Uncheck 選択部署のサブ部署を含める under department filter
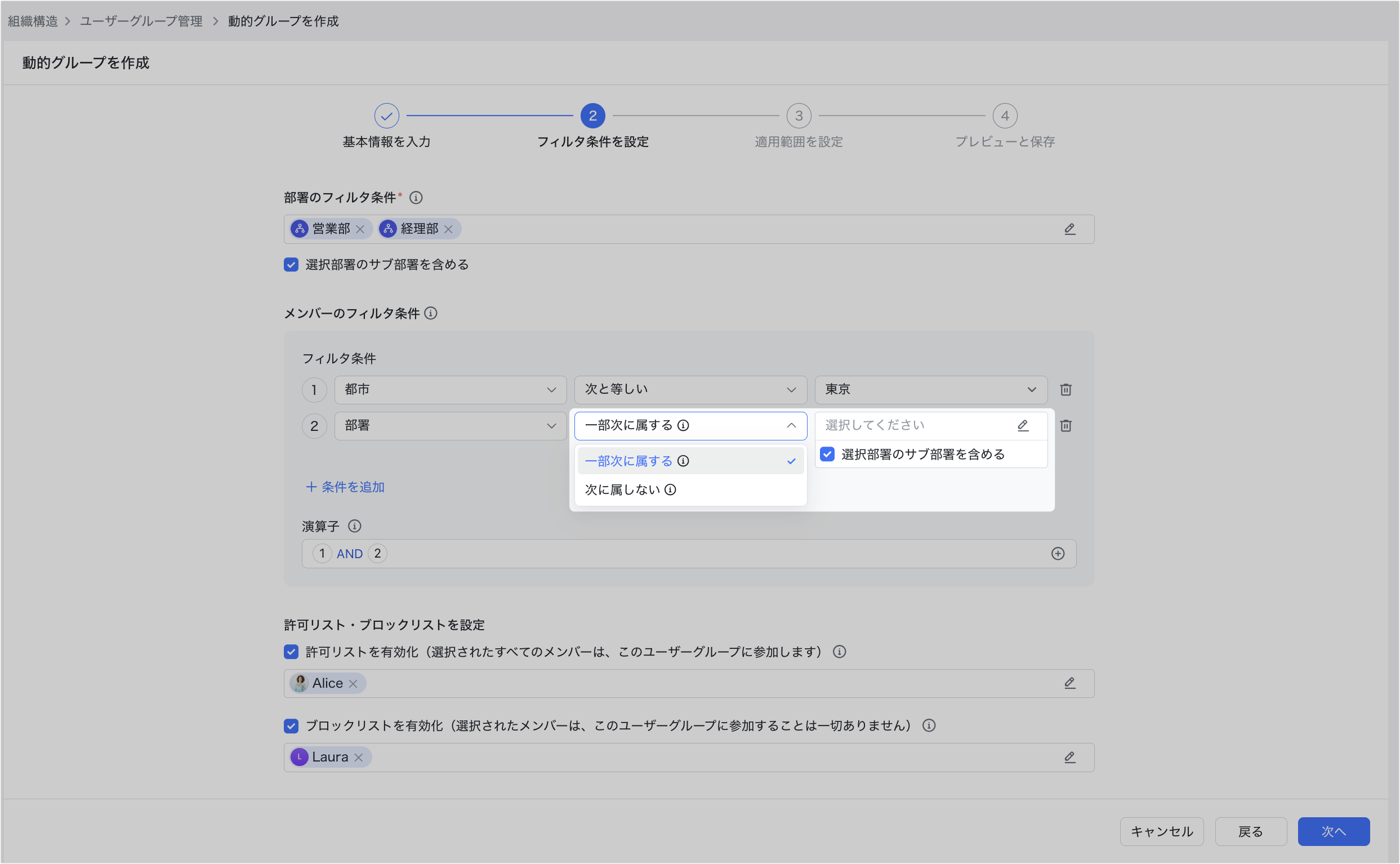 point(291,265)
